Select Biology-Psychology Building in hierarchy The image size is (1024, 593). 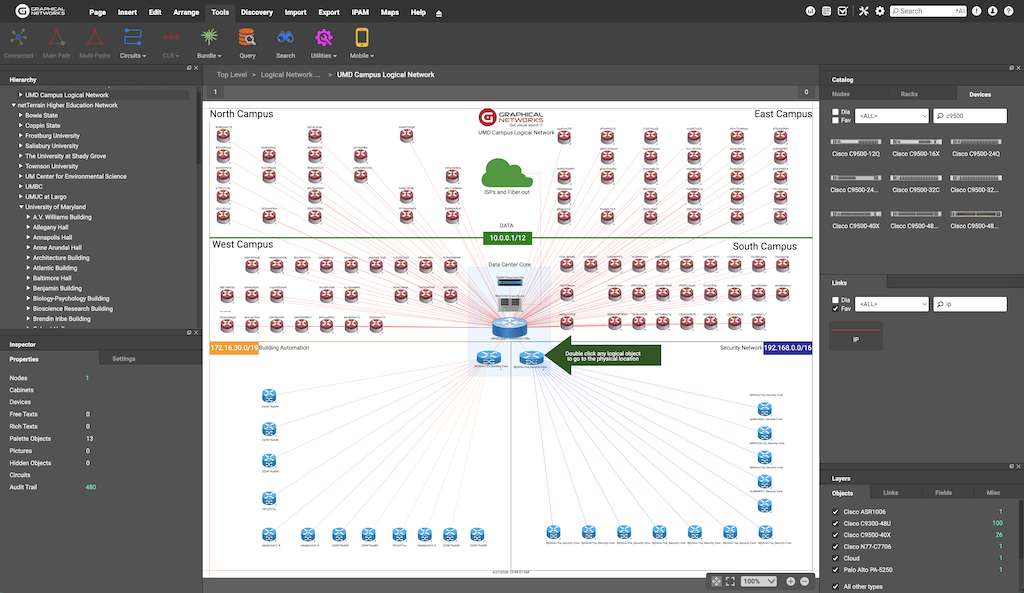coord(71,298)
